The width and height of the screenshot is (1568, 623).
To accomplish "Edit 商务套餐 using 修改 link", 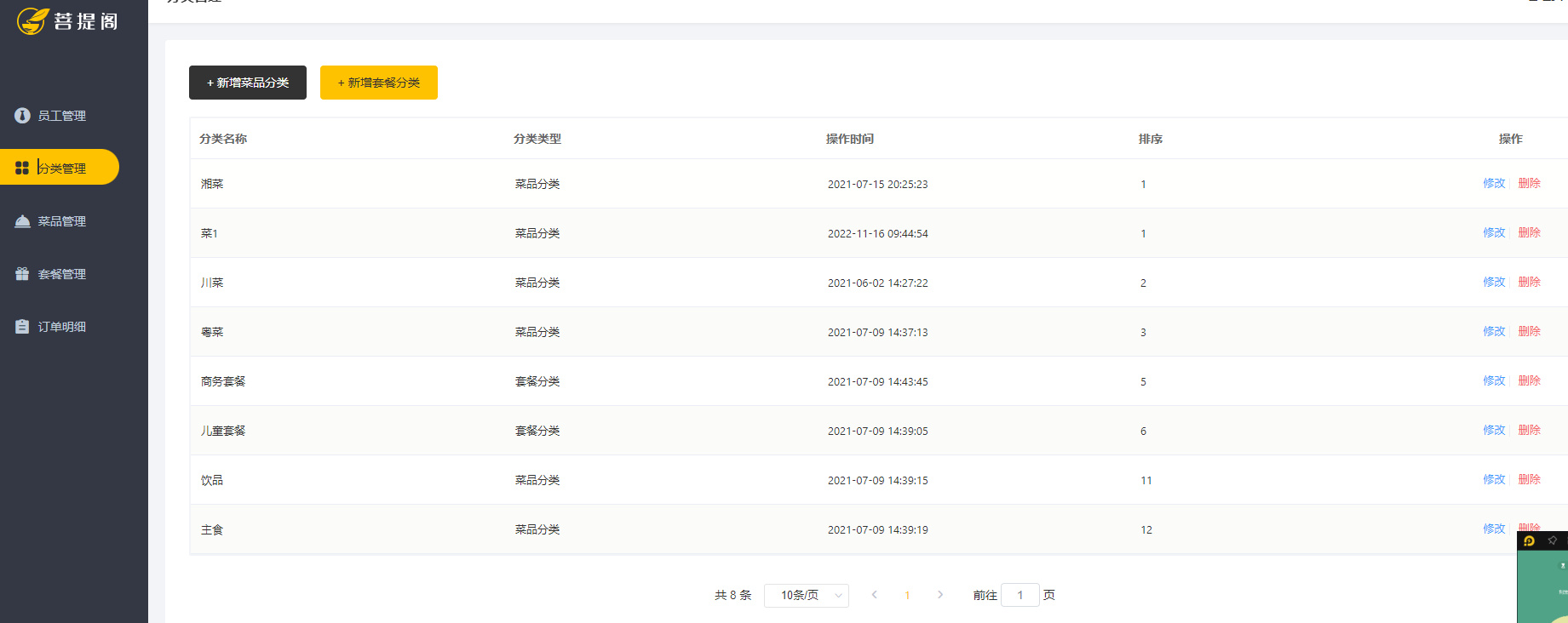I will tap(1494, 380).
